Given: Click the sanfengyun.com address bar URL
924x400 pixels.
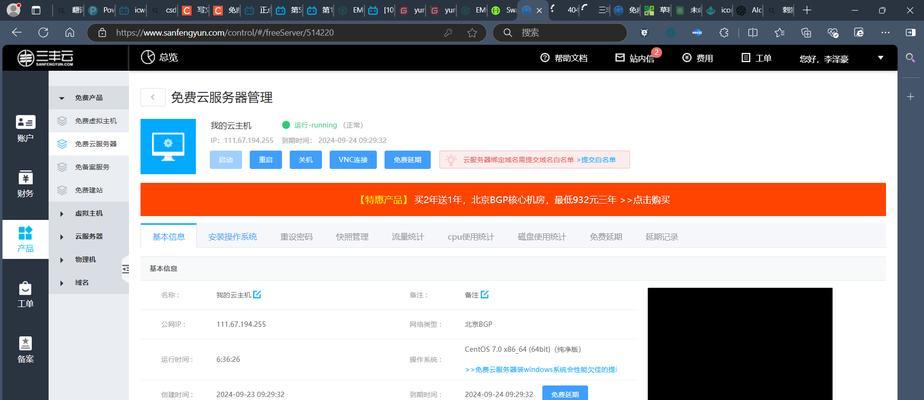Looking at the screenshot, I should click(225, 33).
